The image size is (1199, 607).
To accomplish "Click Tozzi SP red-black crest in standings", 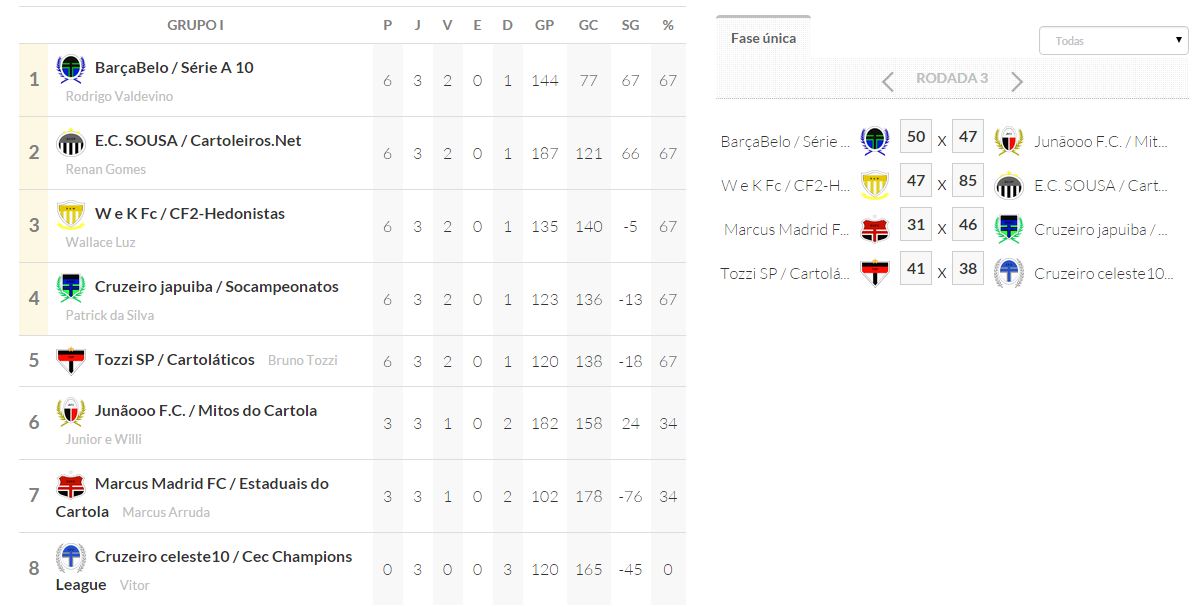I will 71,360.
